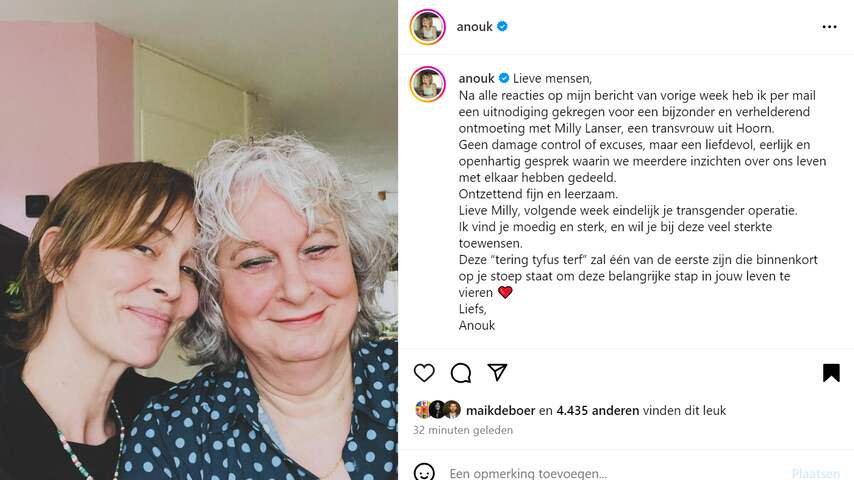Click the selfie photo of the post
This screenshot has height=480, width=854.
199,240
